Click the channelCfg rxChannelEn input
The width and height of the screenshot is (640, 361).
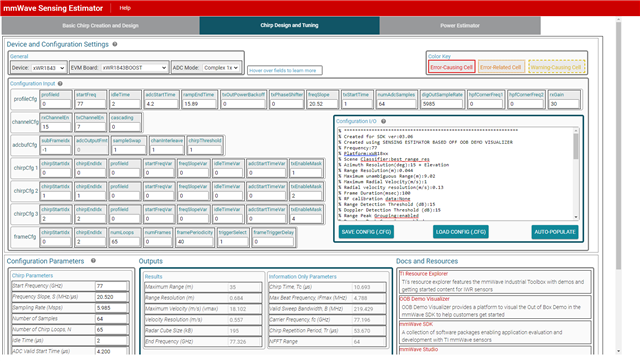coord(56,127)
